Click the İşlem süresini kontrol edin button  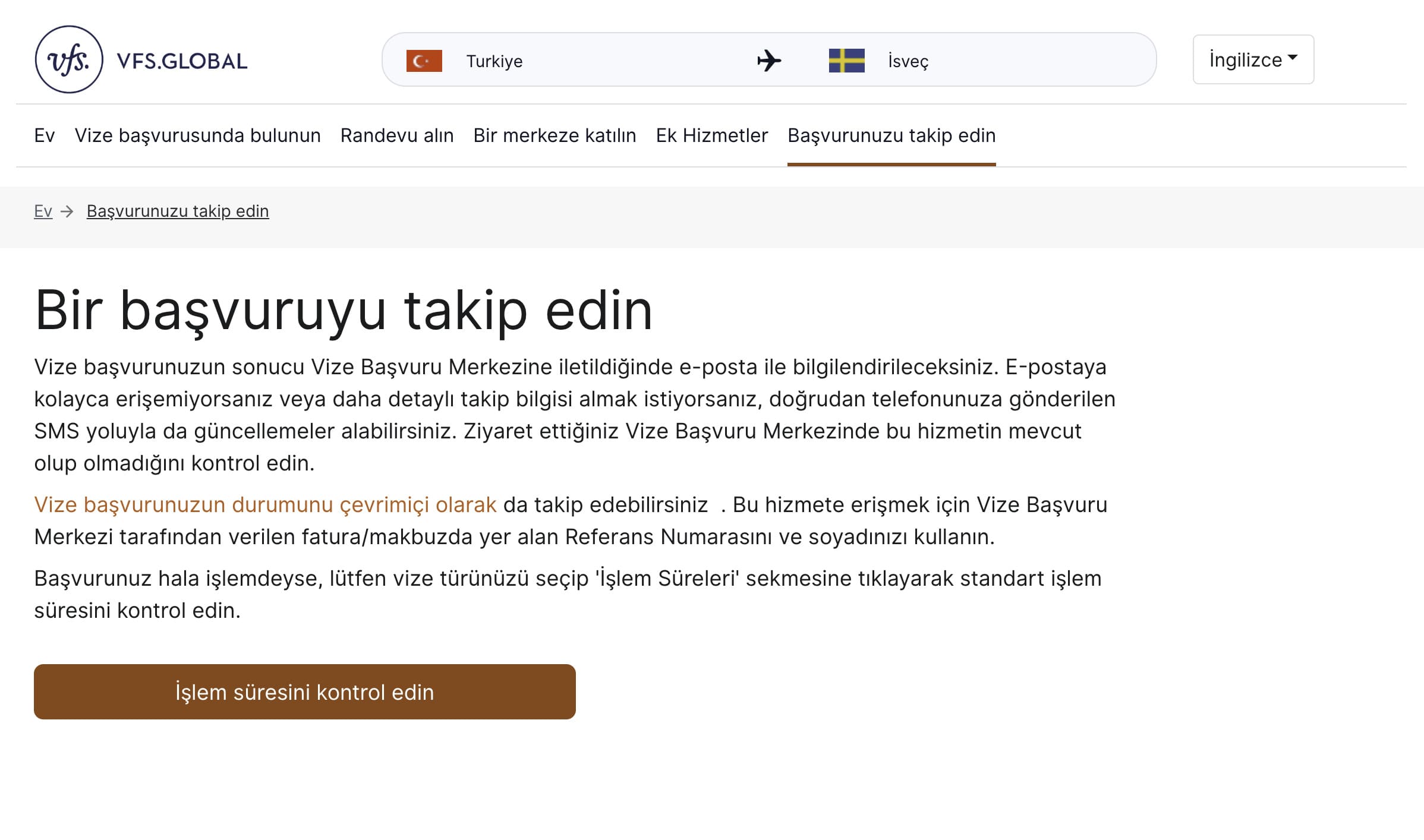point(304,691)
